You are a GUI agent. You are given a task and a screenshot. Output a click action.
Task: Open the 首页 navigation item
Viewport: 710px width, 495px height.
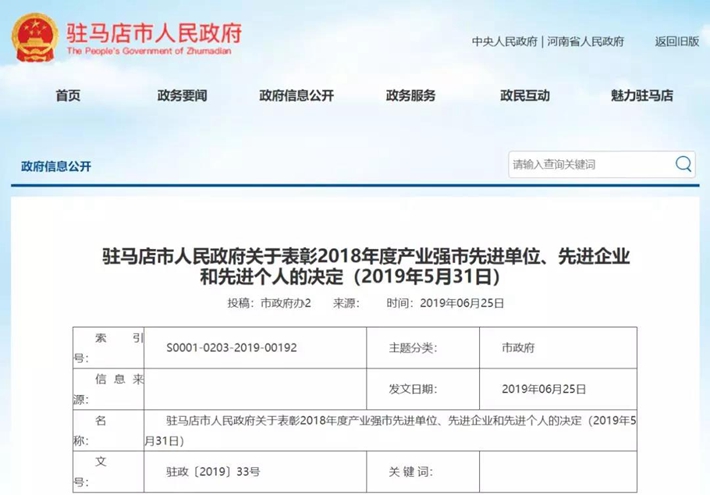pyautogui.click(x=68, y=95)
